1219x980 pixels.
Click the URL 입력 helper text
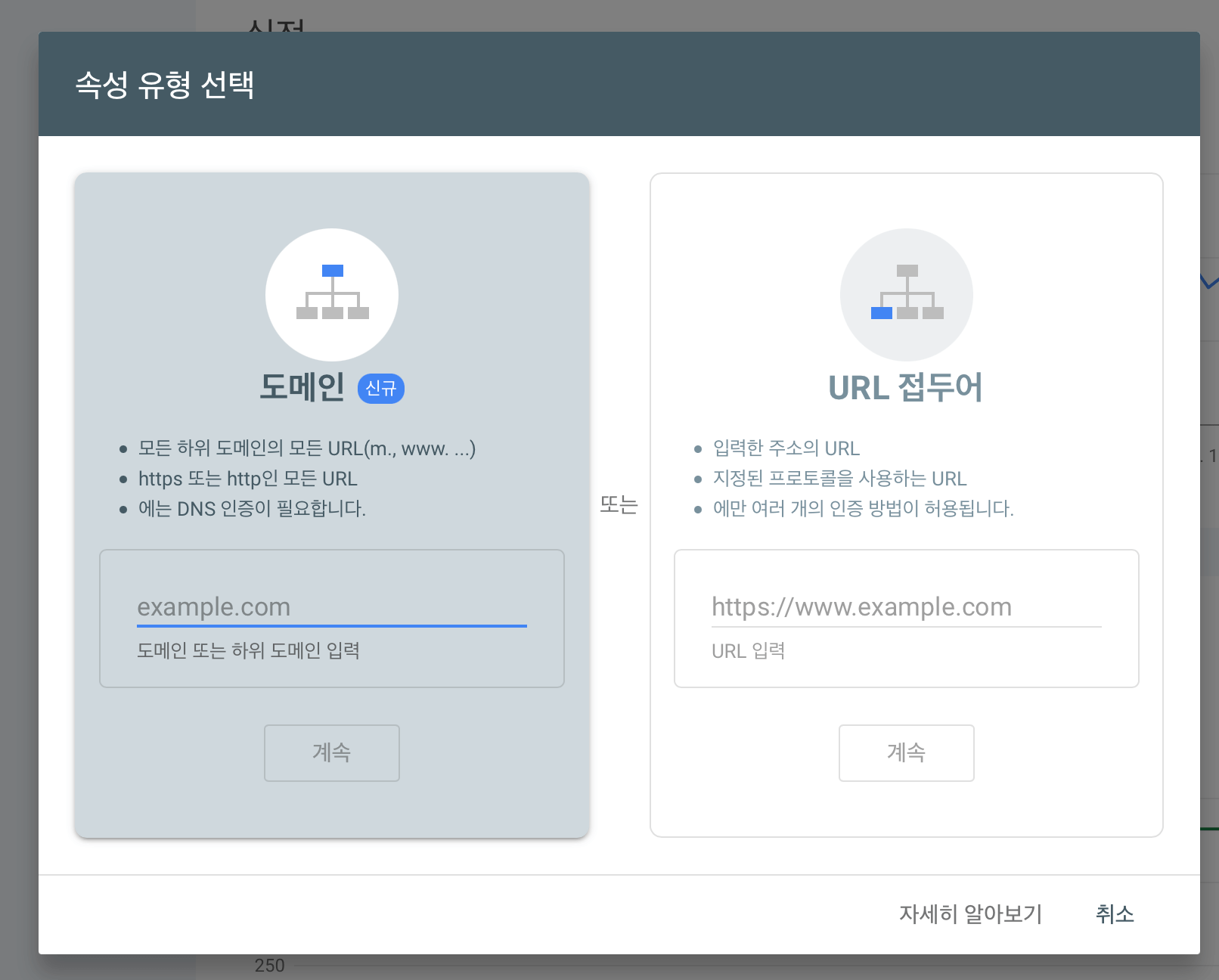pyautogui.click(x=748, y=650)
